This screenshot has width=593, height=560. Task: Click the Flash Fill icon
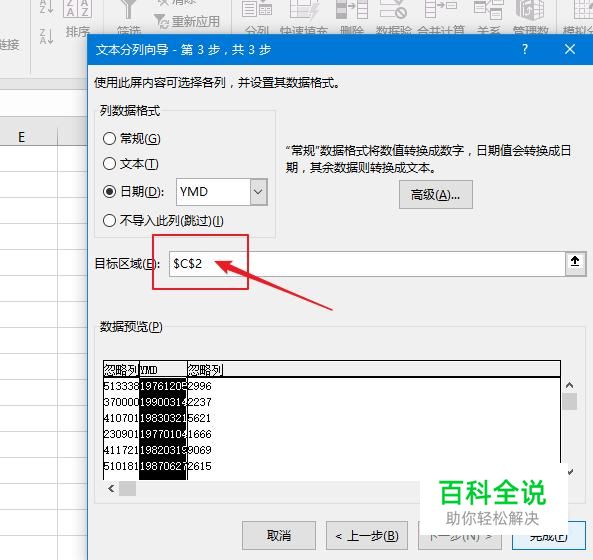pos(304,10)
